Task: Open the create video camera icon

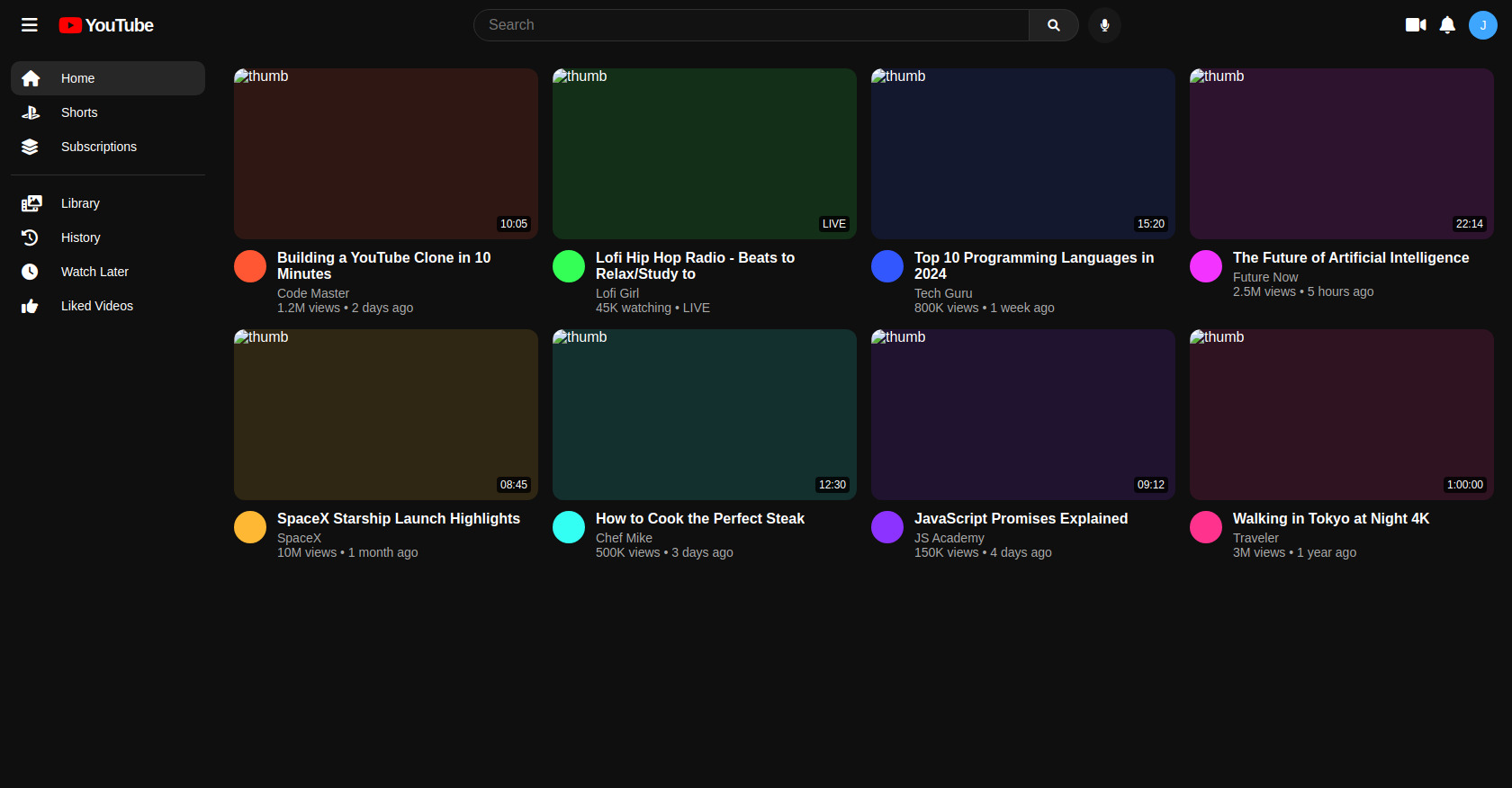Action: pos(1416,25)
